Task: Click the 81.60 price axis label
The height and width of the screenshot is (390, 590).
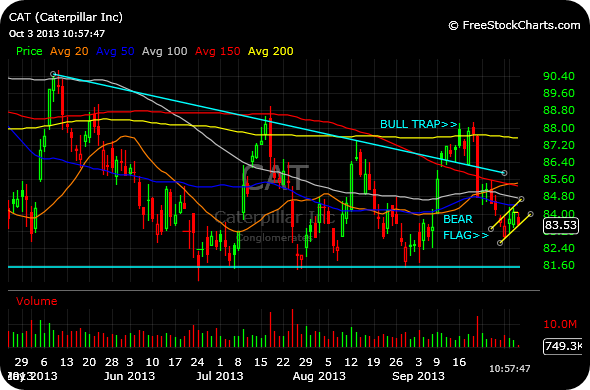Action: (x=559, y=265)
